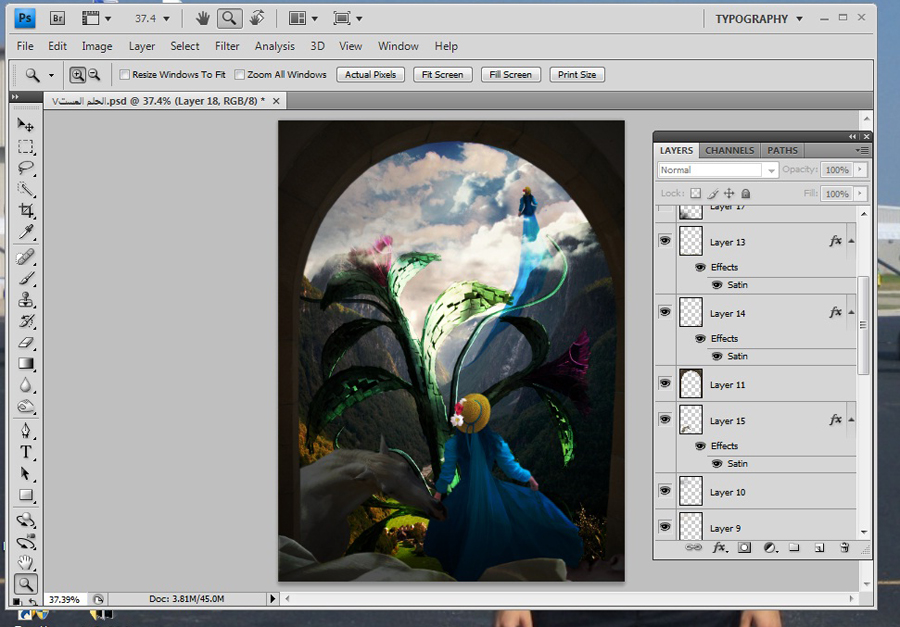
Task: Toggle lock position in Layers panel
Action: click(729, 193)
